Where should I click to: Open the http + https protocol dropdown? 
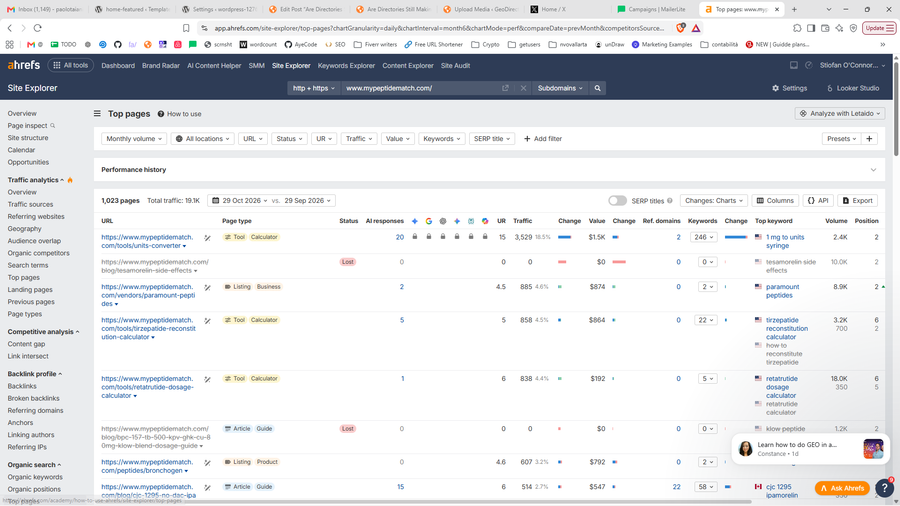click(x=313, y=88)
